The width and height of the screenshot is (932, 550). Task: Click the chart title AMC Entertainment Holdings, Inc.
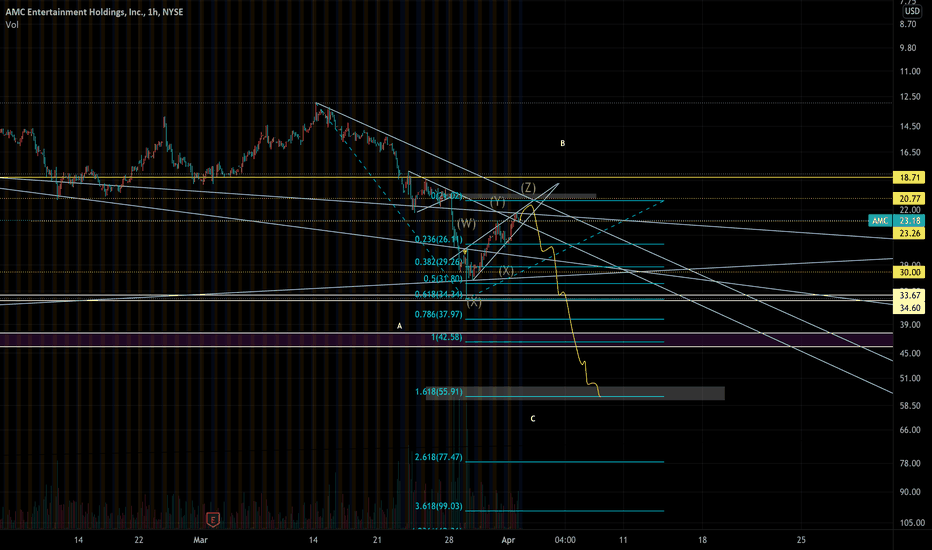[74, 12]
